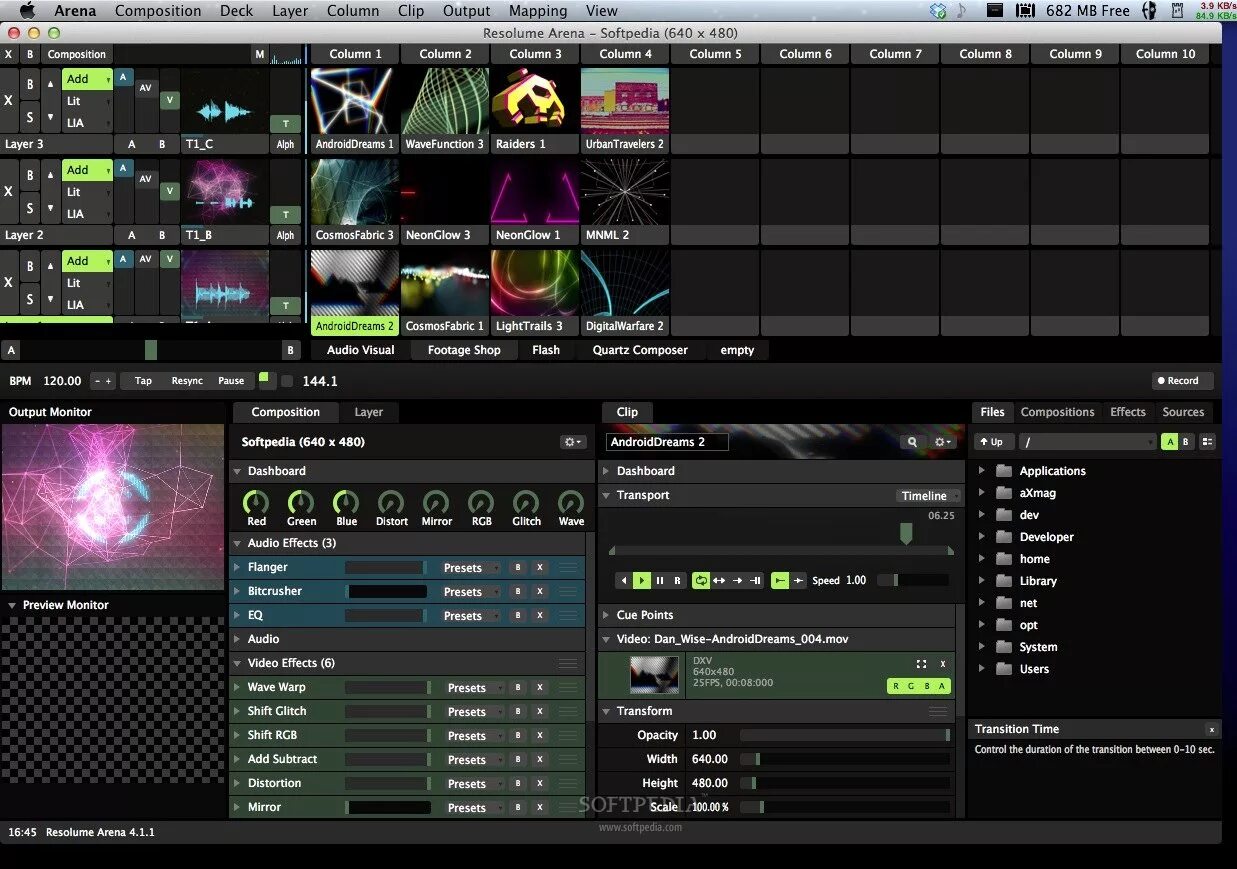Click the Resync button

tap(187, 381)
